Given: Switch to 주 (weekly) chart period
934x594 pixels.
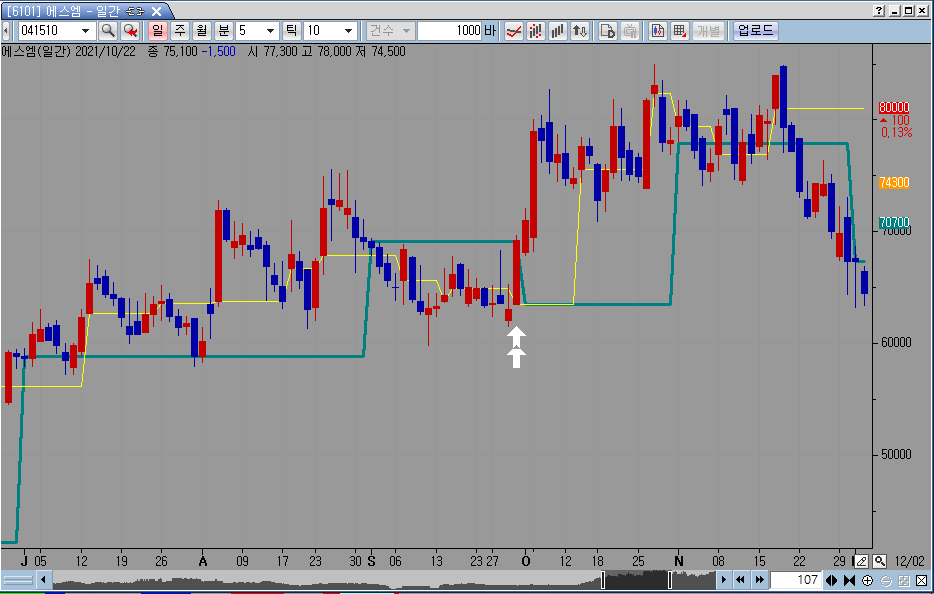Looking at the screenshot, I should [x=180, y=31].
